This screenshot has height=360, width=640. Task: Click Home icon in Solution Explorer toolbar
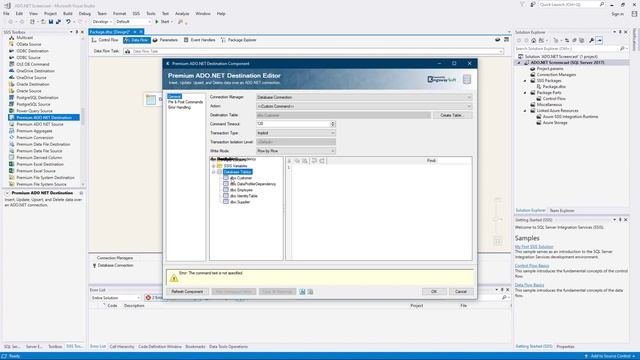tap(533, 40)
